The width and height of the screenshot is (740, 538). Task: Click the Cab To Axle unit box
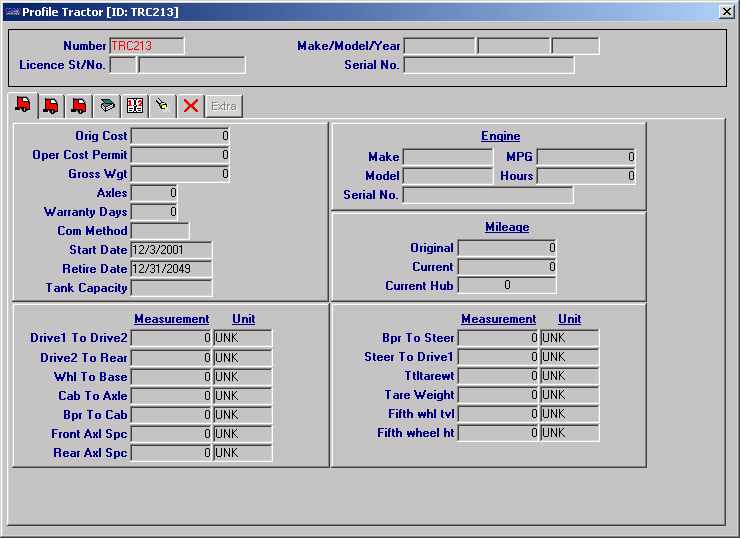[x=243, y=395]
